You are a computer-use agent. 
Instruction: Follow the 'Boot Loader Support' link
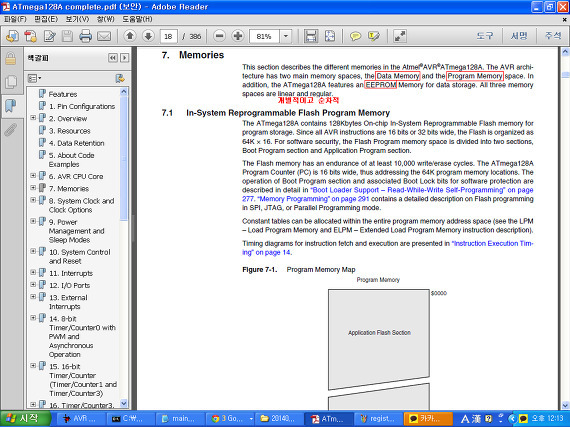point(422,190)
